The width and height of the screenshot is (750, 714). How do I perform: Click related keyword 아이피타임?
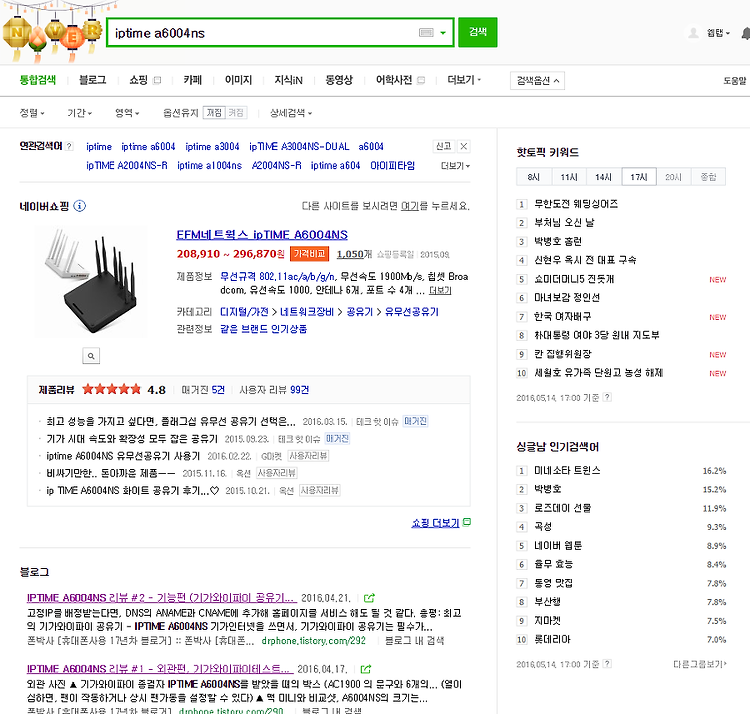pyautogui.click(x=392, y=165)
